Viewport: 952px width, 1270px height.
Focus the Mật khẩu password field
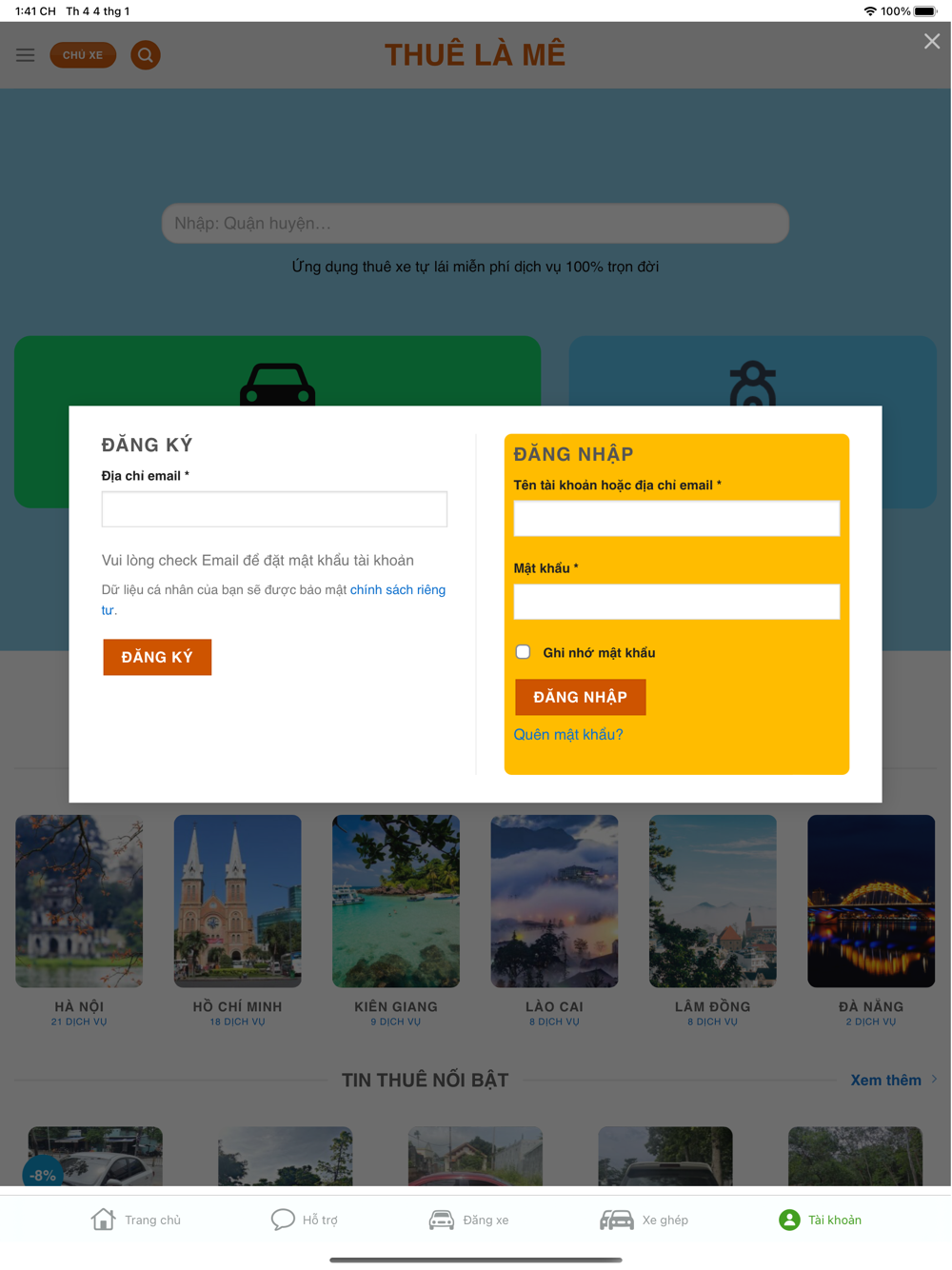point(677,602)
